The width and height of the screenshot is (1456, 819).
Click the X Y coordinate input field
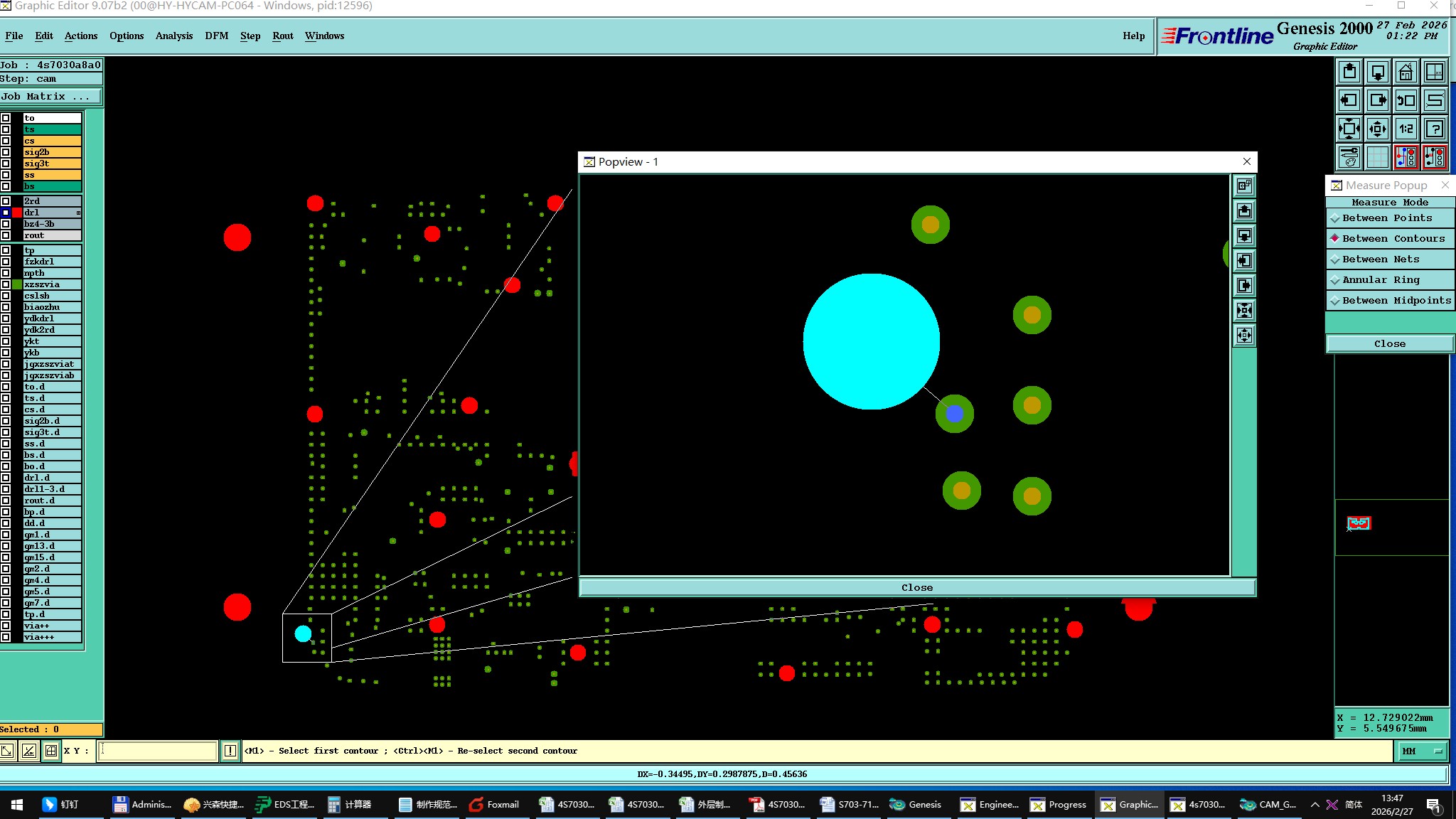tap(157, 751)
